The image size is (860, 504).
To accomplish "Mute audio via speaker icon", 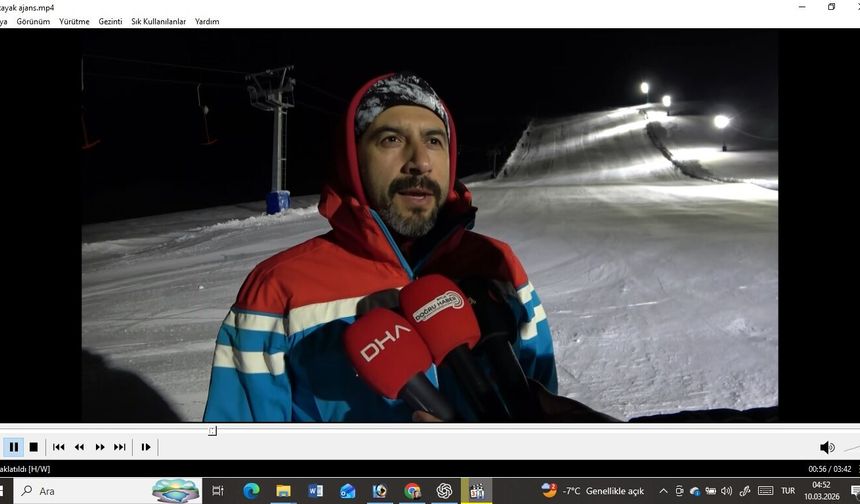I will tap(827, 448).
